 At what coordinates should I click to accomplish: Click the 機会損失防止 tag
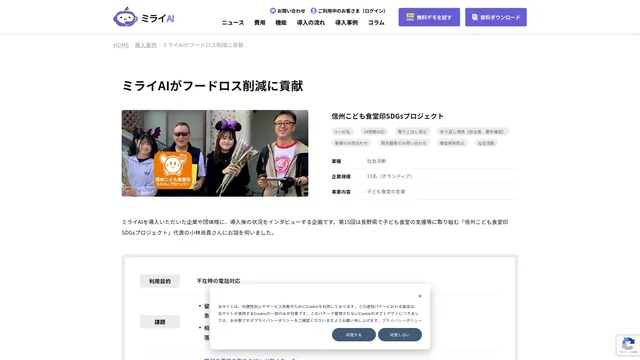click(452, 143)
